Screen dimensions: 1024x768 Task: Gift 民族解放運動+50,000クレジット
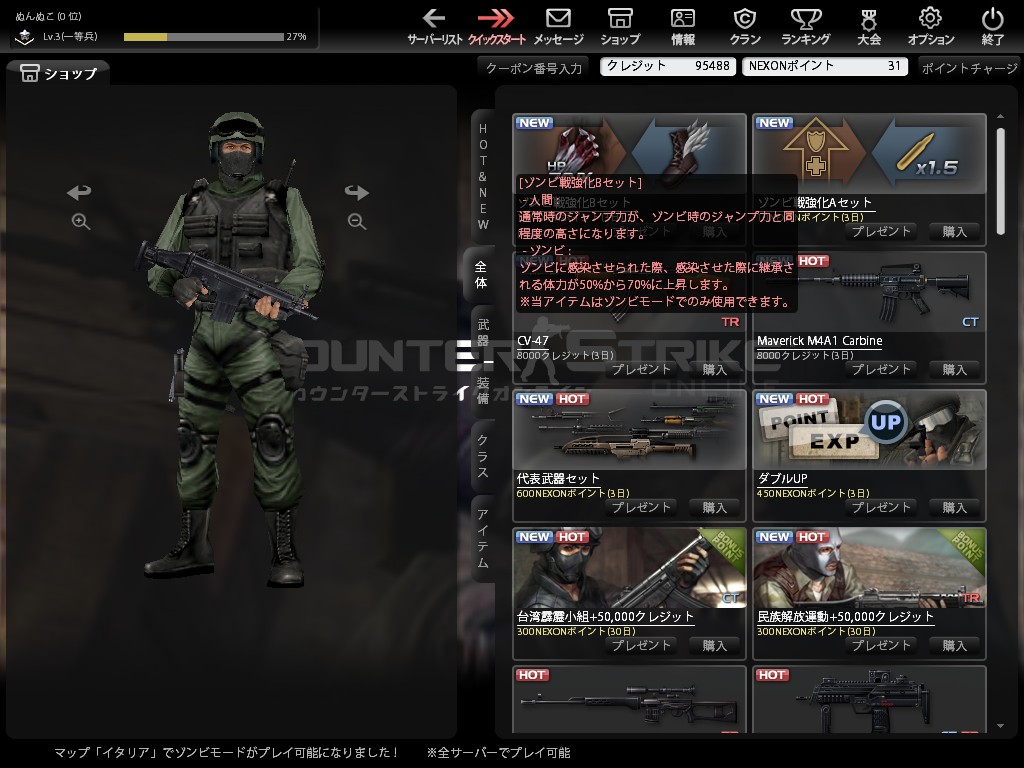(x=880, y=645)
